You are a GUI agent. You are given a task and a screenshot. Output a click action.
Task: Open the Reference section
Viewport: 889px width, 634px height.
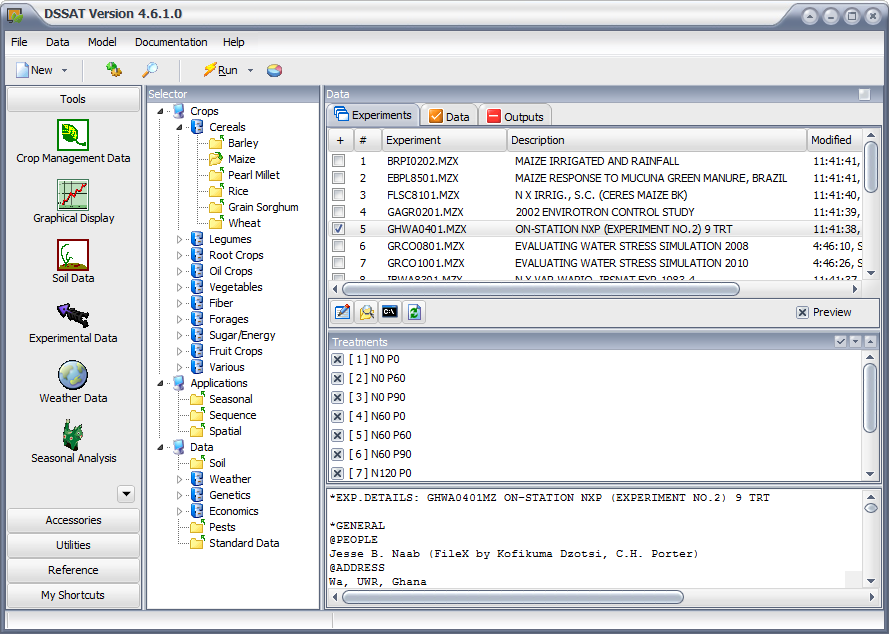[73, 570]
